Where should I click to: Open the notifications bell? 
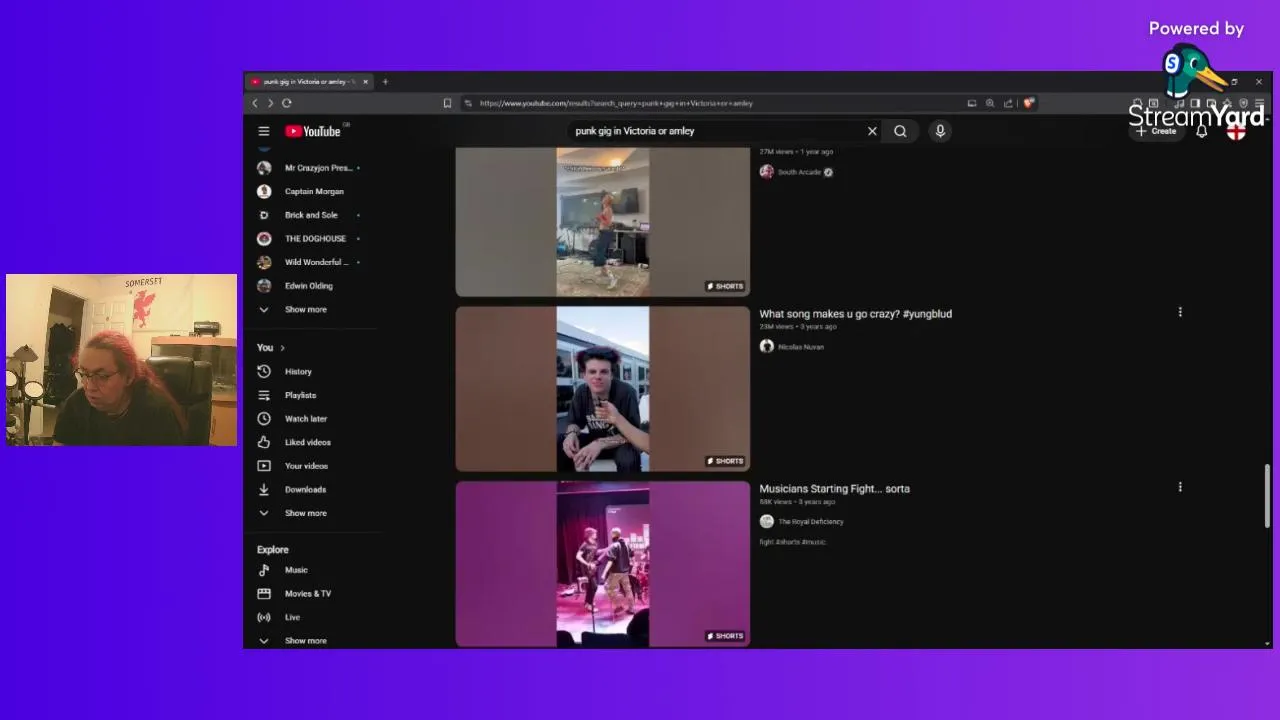point(1202,131)
